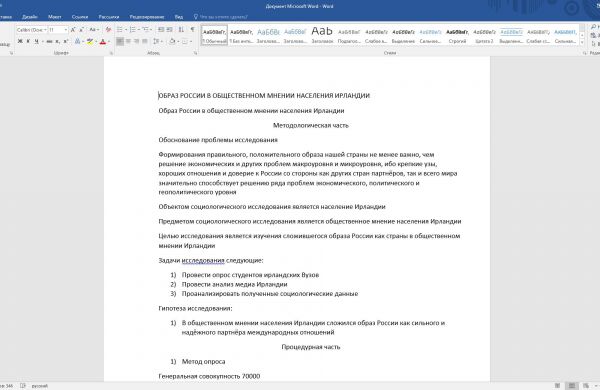Toggle strikethrough formatting

click(49, 41)
